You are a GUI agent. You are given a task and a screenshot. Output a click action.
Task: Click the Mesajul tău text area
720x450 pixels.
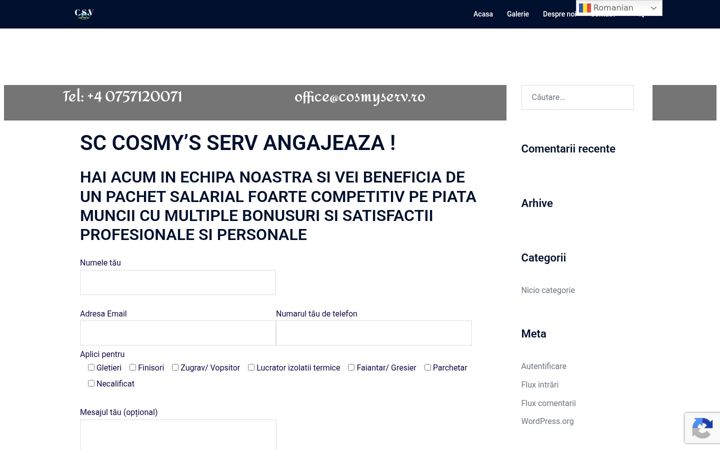(x=178, y=434)
